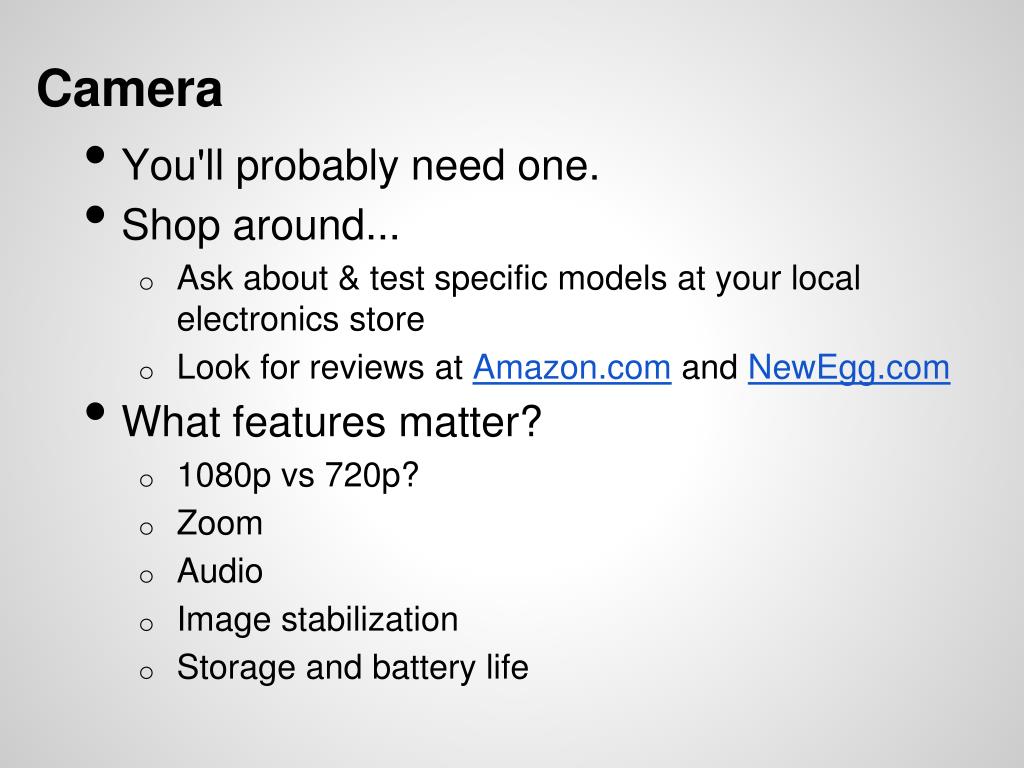Click the hollow bullet beside Audio
Image resolution: width=1024 pixels, height=768 pixels.
146,575
